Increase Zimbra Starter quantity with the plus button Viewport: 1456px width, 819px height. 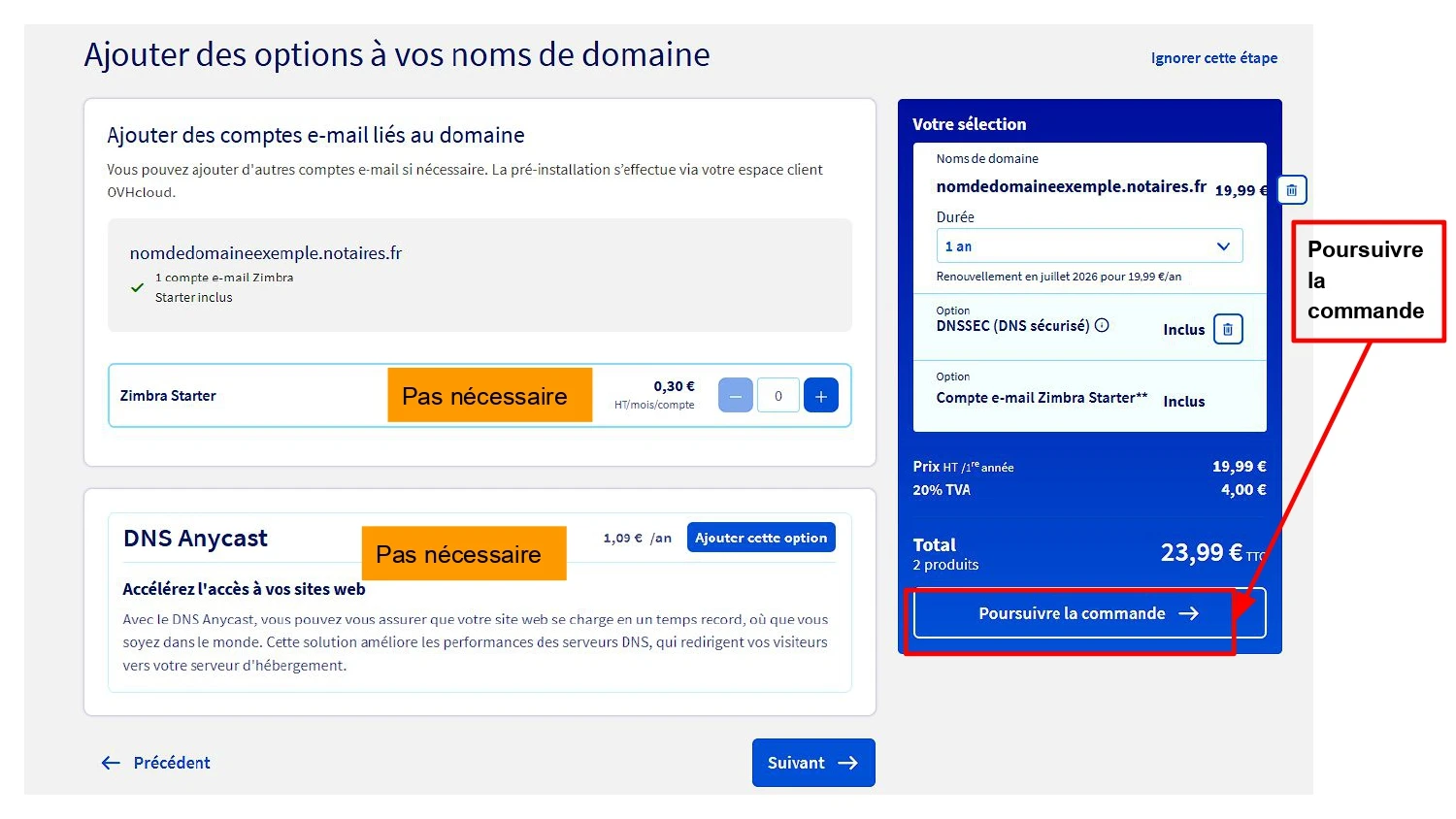[x=821, y=395]
